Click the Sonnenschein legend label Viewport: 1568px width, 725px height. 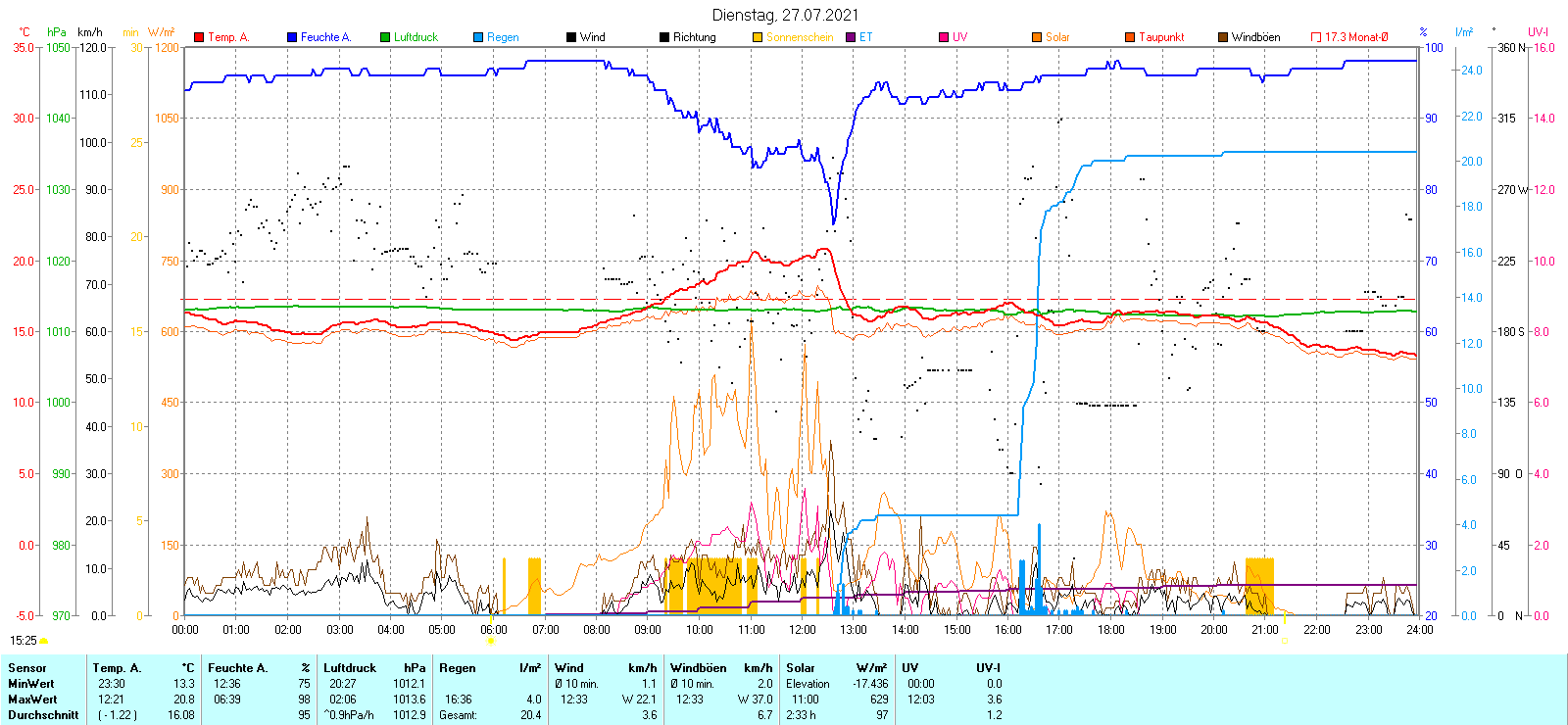coord(800,37)
